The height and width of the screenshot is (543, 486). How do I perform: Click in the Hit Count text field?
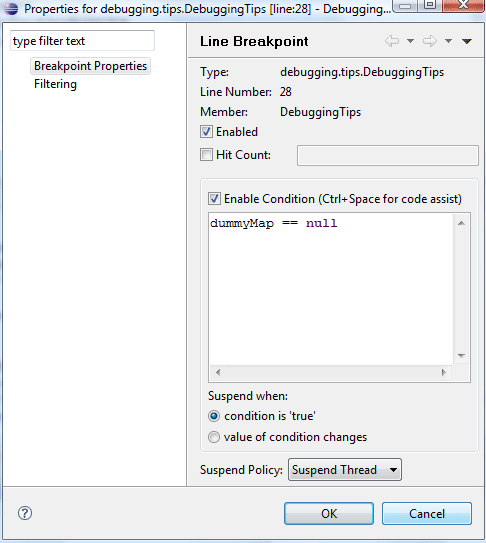pyautogui.click(x=388, y=155)
